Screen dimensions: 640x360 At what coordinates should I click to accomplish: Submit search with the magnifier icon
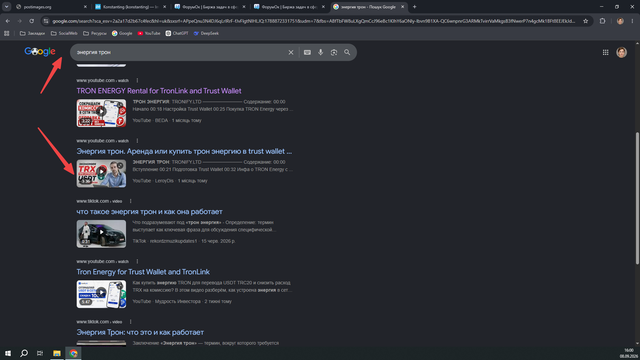click(347, 52)
